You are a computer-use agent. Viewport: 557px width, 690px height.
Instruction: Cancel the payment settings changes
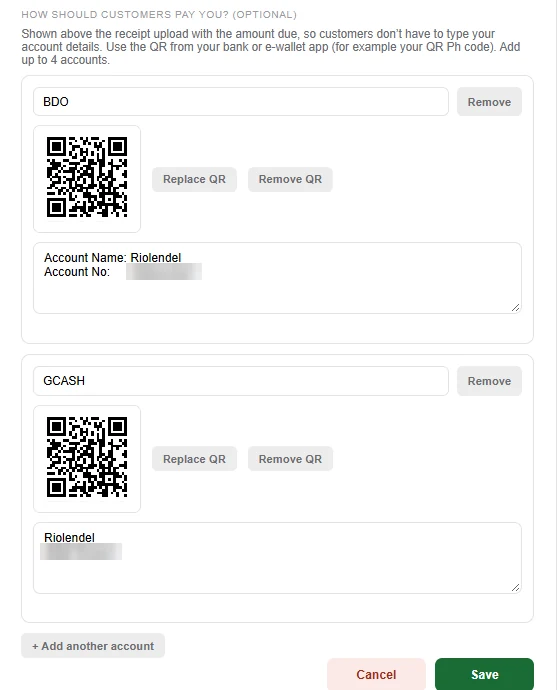pyautogui.click(x=376, y=674)
